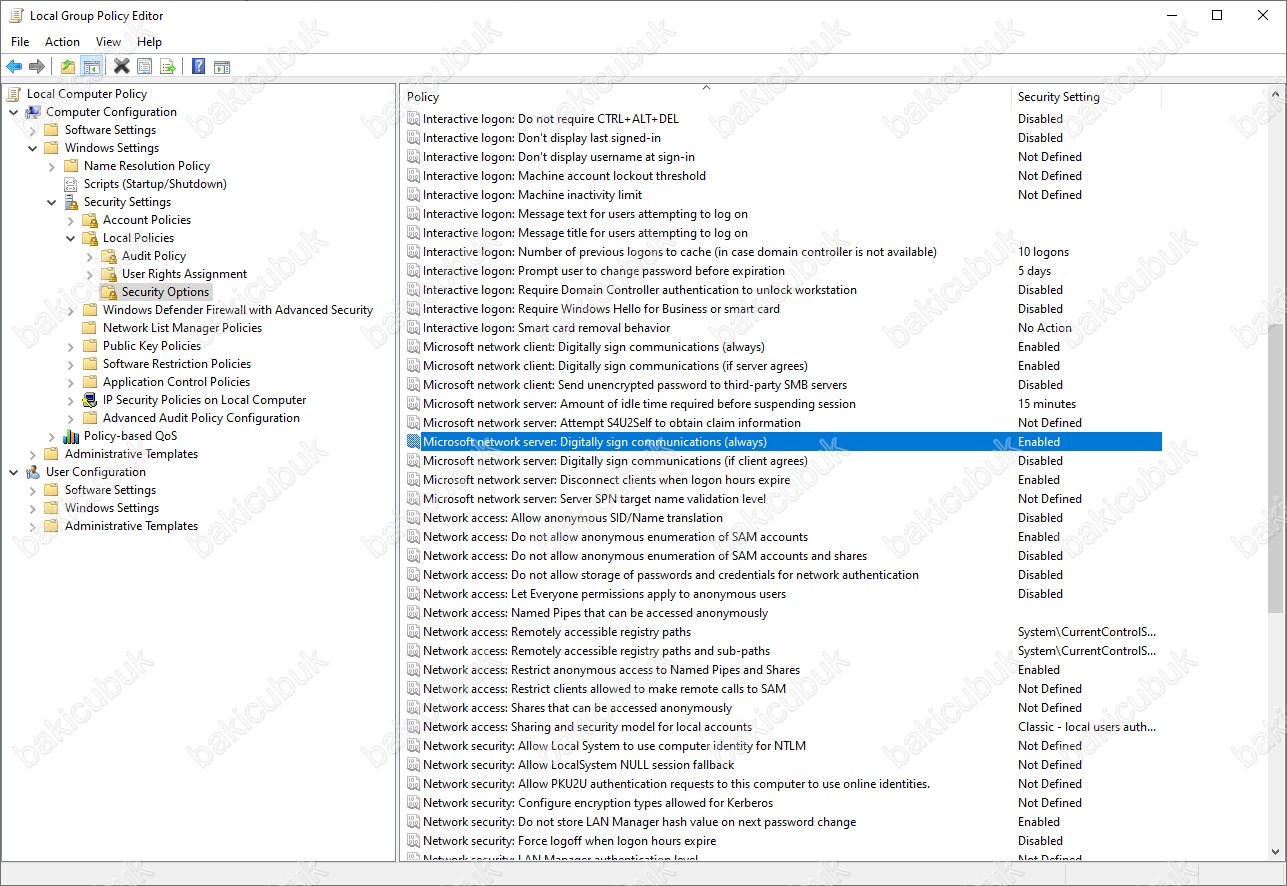Click the Scripts (Startup/Shutdown) icon
Screen dimensions: 1287x886
click(x=71, y=184)
